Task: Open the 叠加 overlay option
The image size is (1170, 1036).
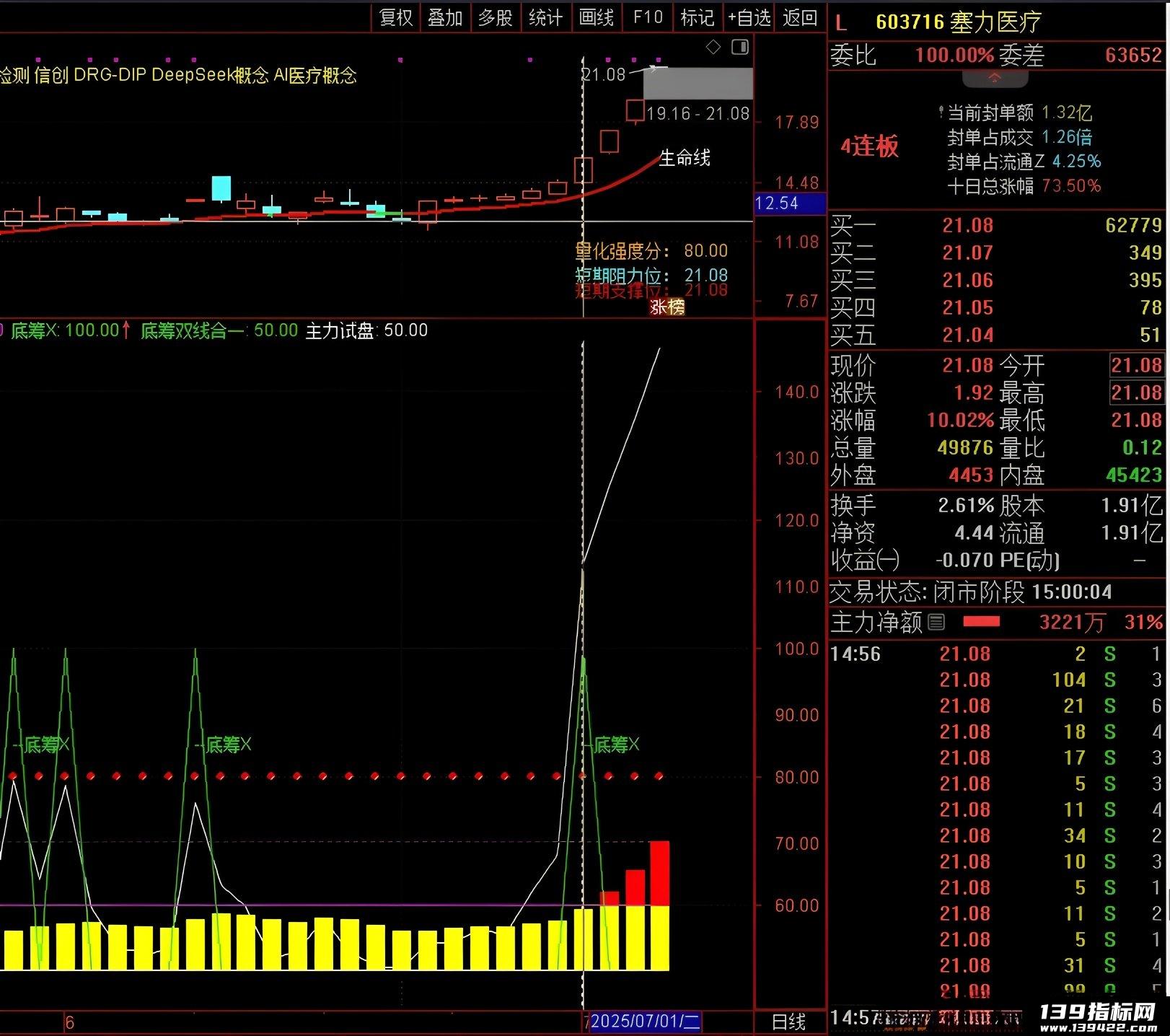Action: click(445, 17)
